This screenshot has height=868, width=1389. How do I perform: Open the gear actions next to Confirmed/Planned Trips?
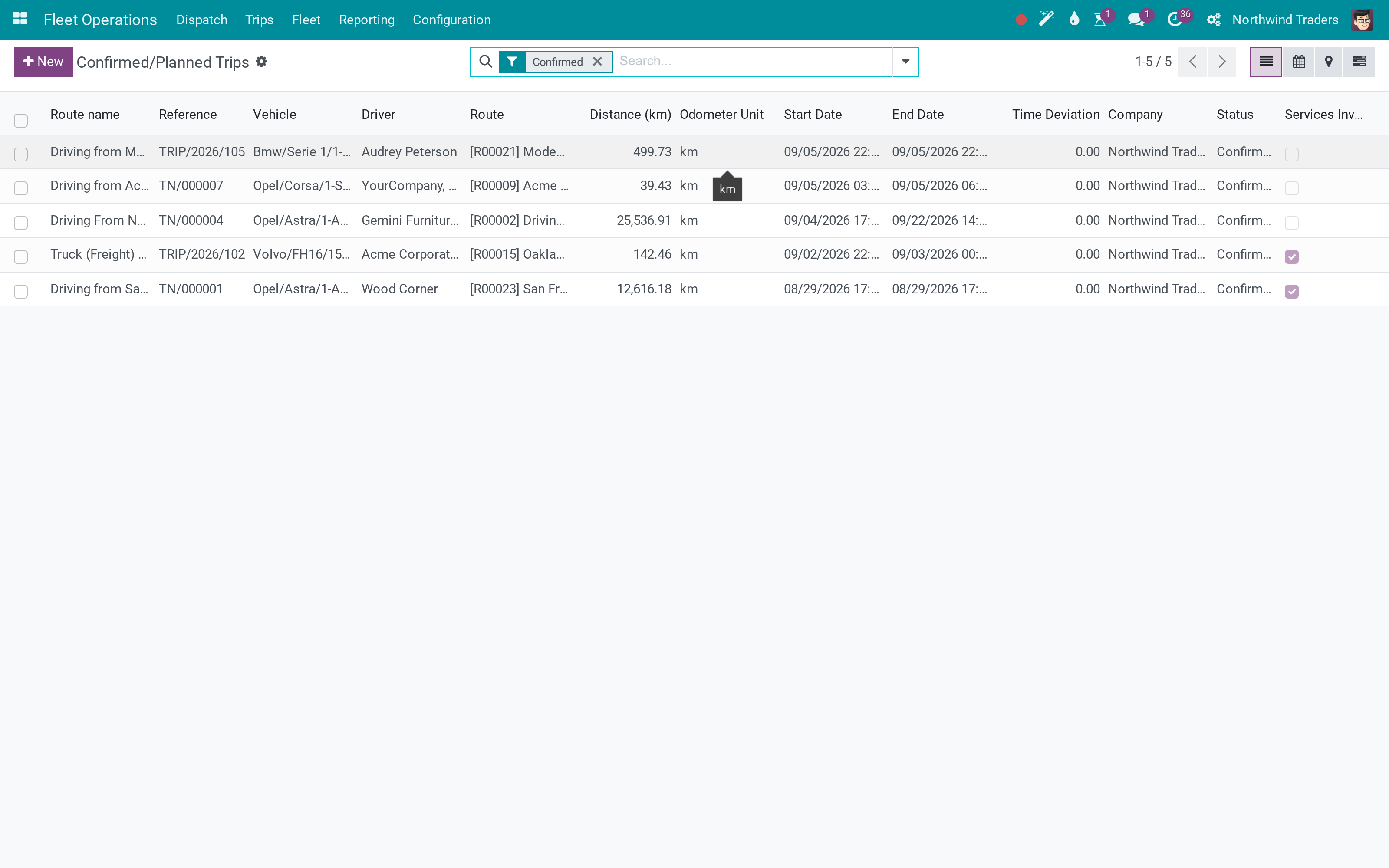262,62
